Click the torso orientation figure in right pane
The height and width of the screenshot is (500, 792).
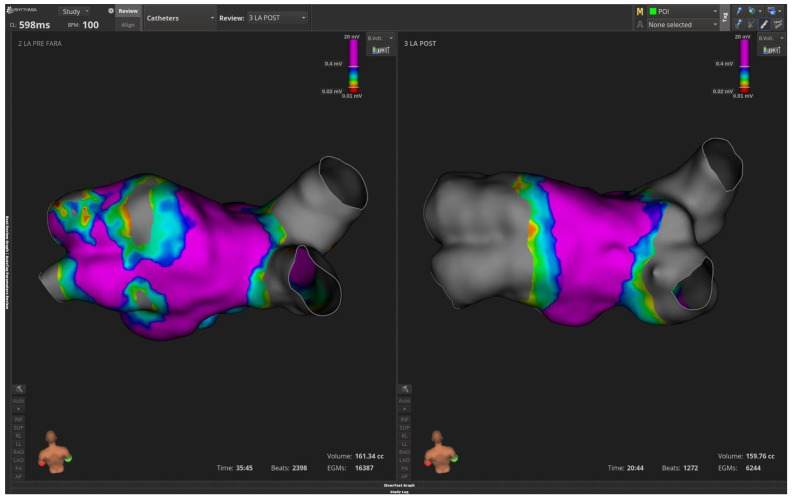tap(440, 452)
